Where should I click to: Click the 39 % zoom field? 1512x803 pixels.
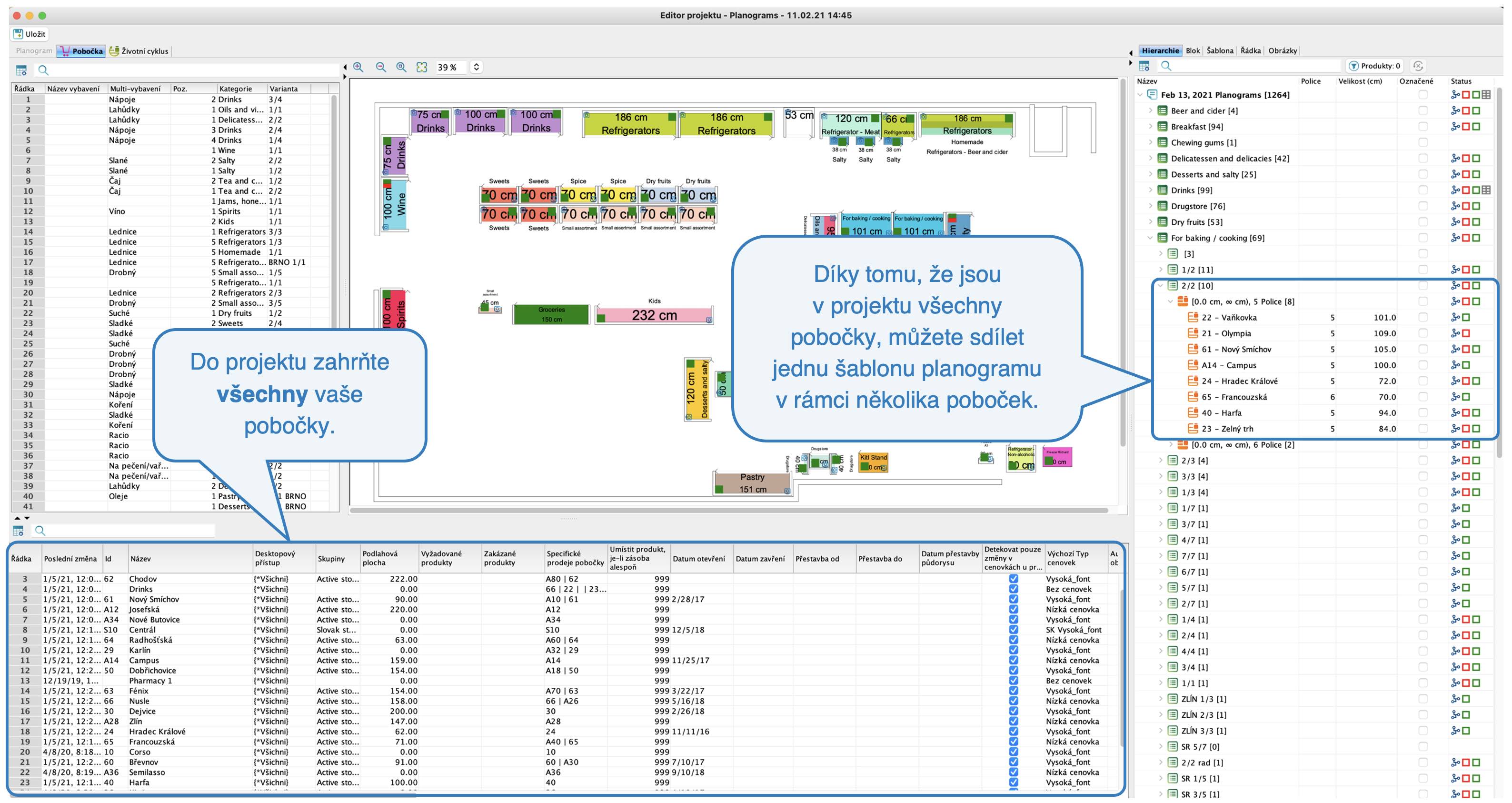pos(451,67)
